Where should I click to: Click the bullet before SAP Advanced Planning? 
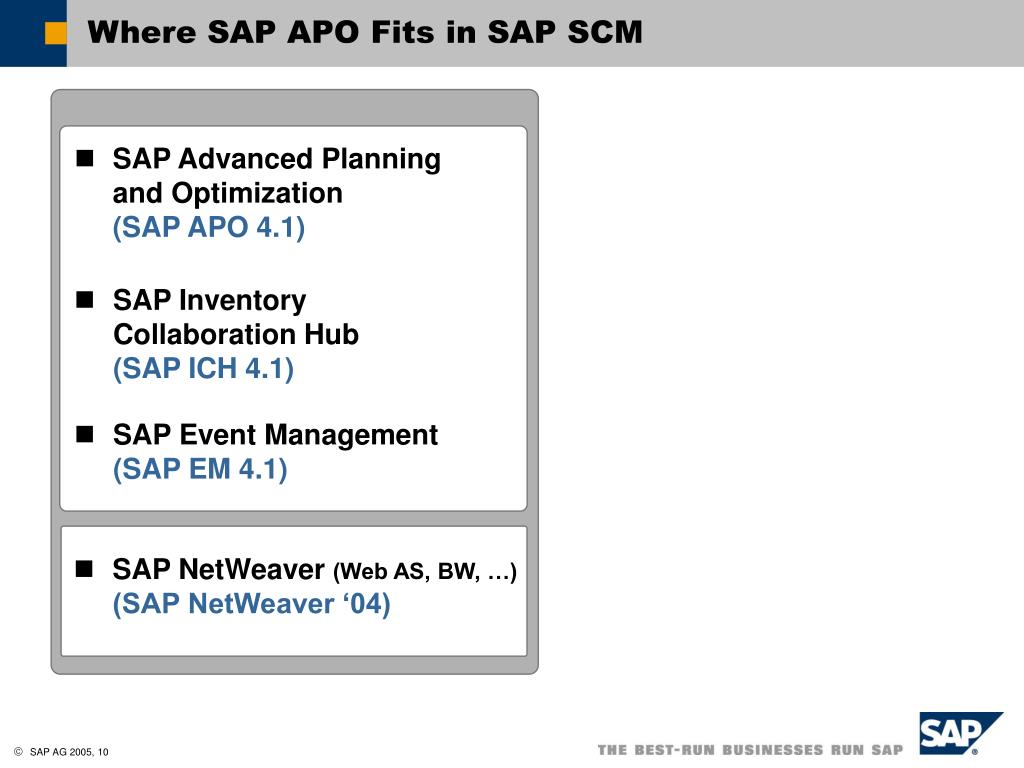pyautogui.click(x=85, y=158)
